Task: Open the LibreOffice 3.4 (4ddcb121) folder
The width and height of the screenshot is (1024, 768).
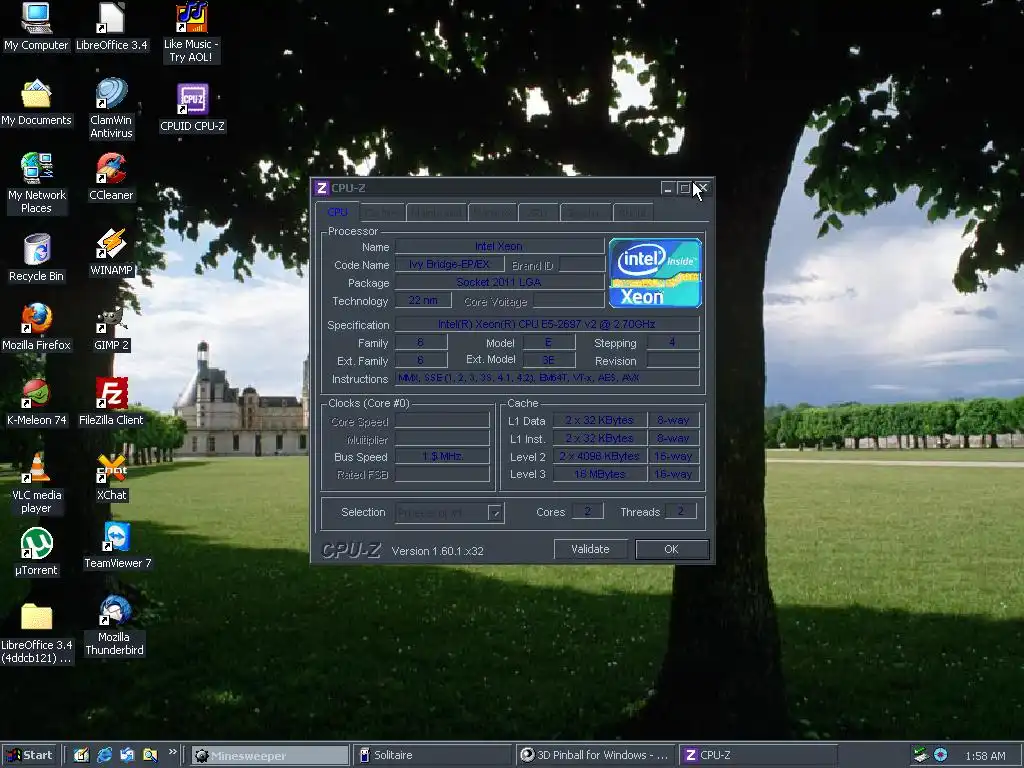Action: 36,633
